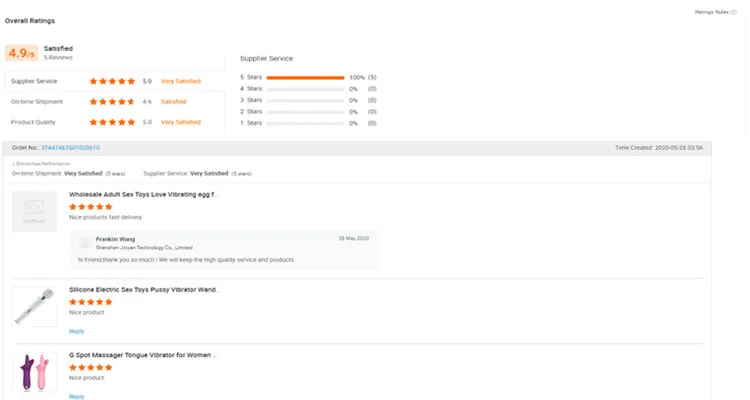Click order number 37447463501020610

point(70,147)
